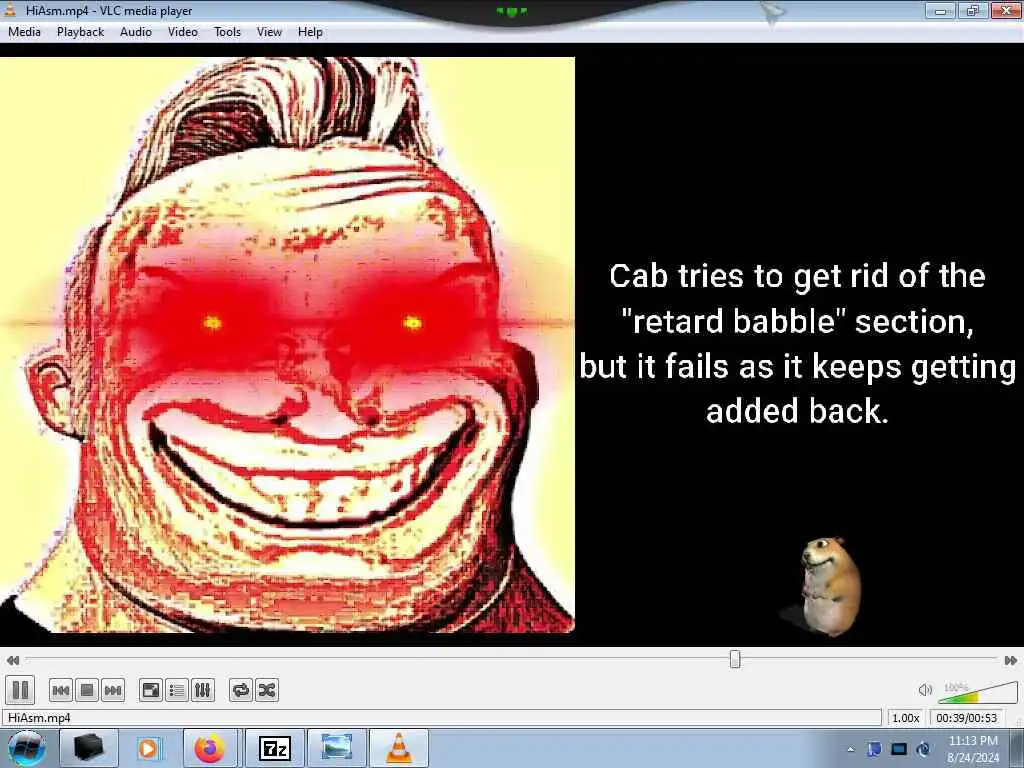Open the Tools menu

pyautogui.click(x=227, y=31)
